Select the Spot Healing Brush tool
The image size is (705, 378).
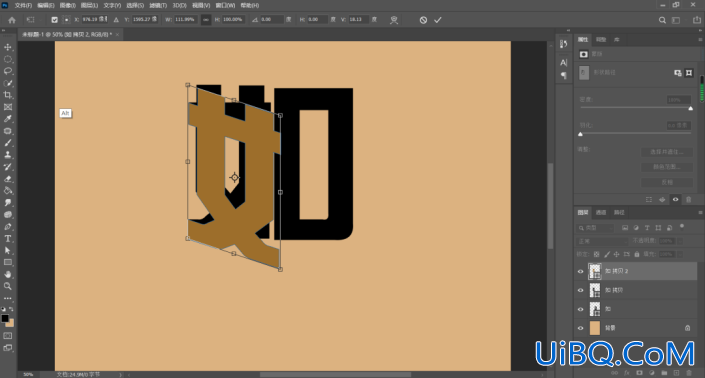click(8, 131)
